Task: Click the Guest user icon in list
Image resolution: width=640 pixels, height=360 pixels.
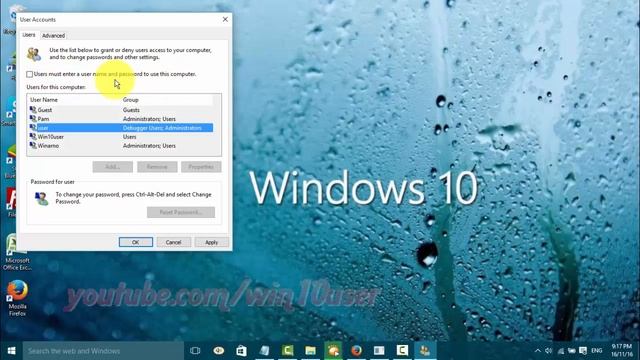Action: pos(33,109)
